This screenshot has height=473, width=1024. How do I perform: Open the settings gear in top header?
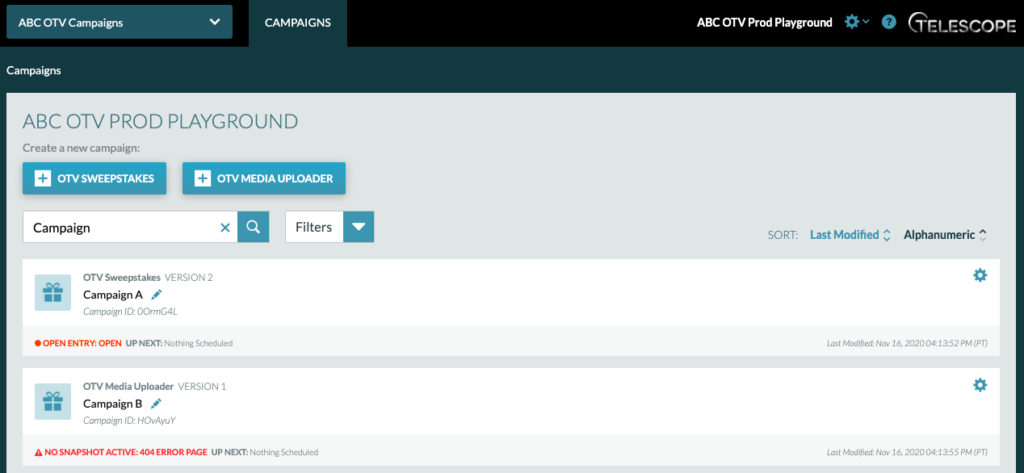(x=856, y=22)
